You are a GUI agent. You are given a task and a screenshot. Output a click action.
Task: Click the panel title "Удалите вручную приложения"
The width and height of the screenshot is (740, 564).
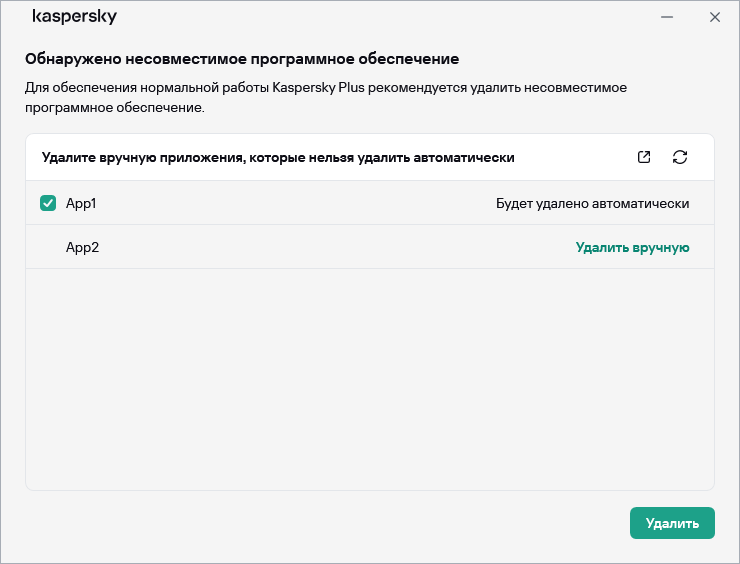coord(278,157)
